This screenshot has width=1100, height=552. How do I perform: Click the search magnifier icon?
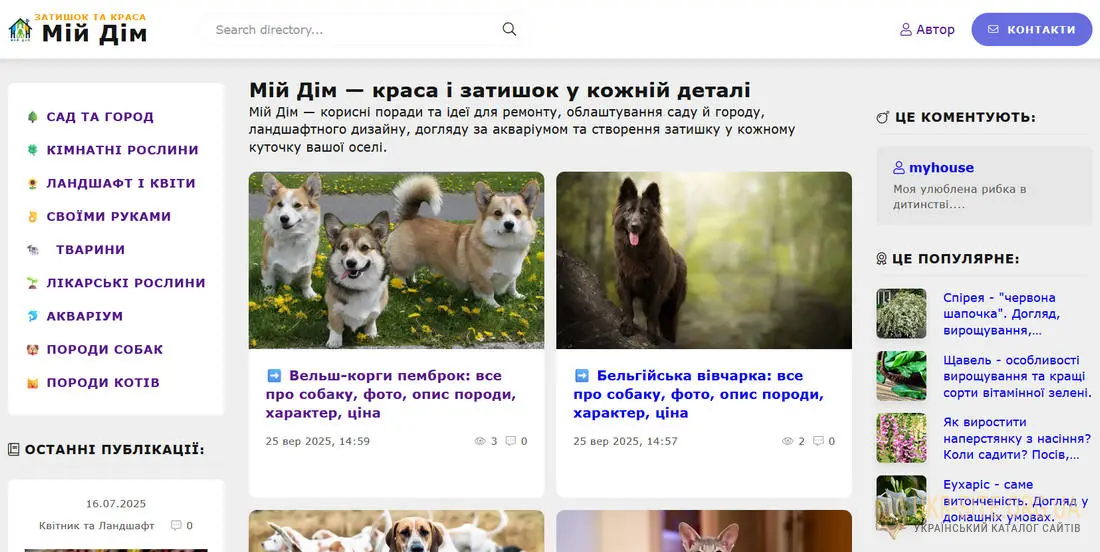click(509, 29)
